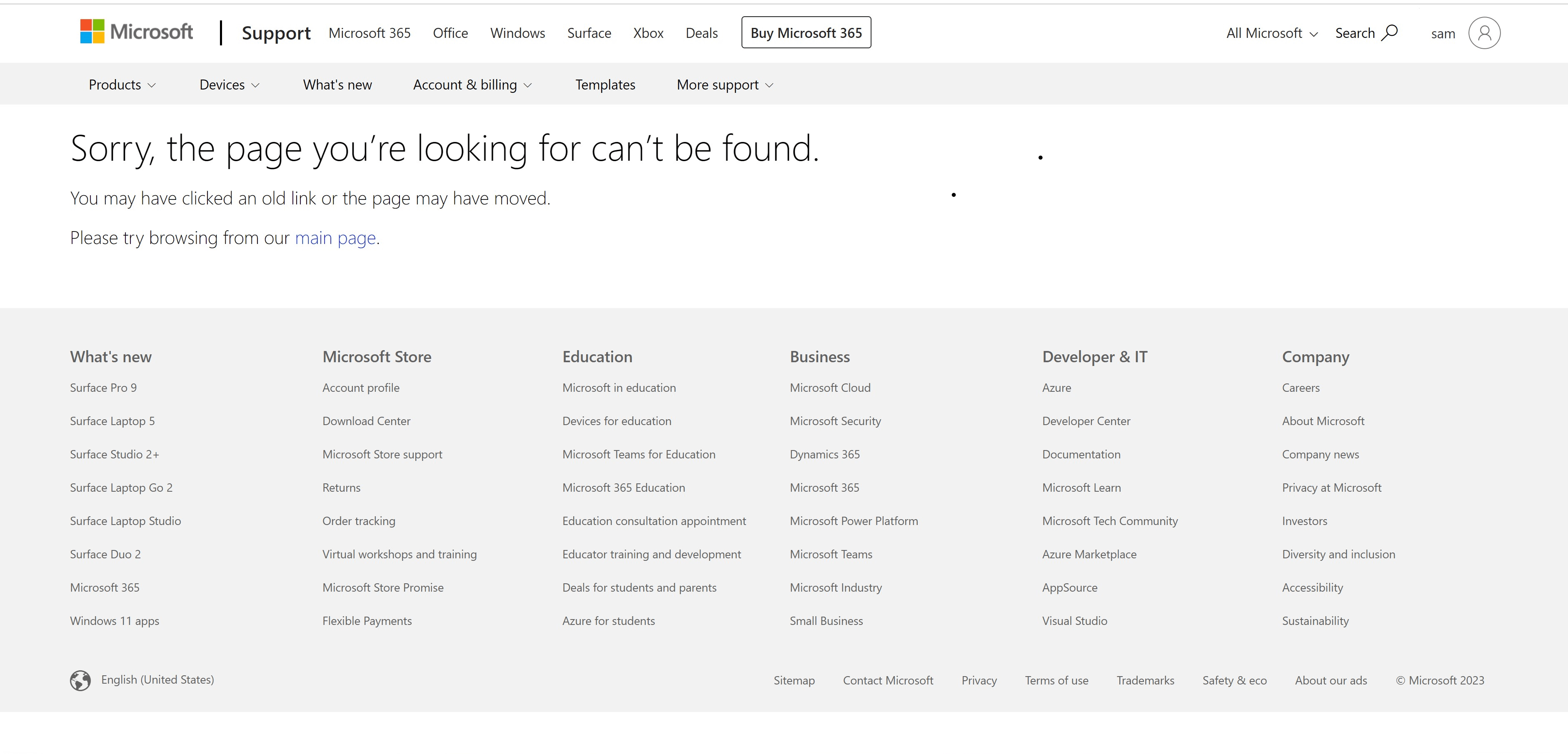Open the Xbox navigation link
The width and height of the screenshot is (1568, 754).
click(648, 33)
